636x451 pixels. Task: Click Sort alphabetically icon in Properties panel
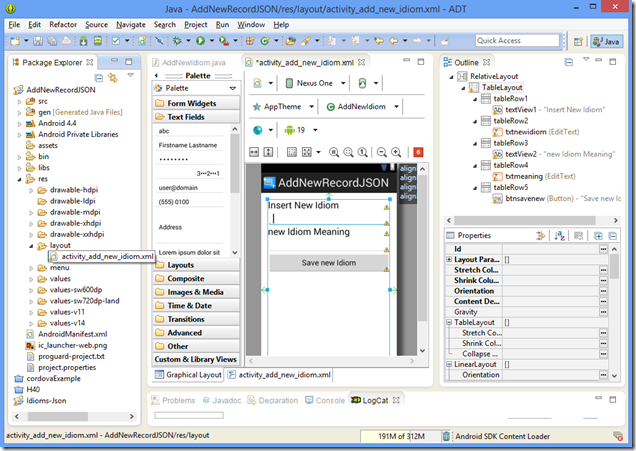pos(559,236)
